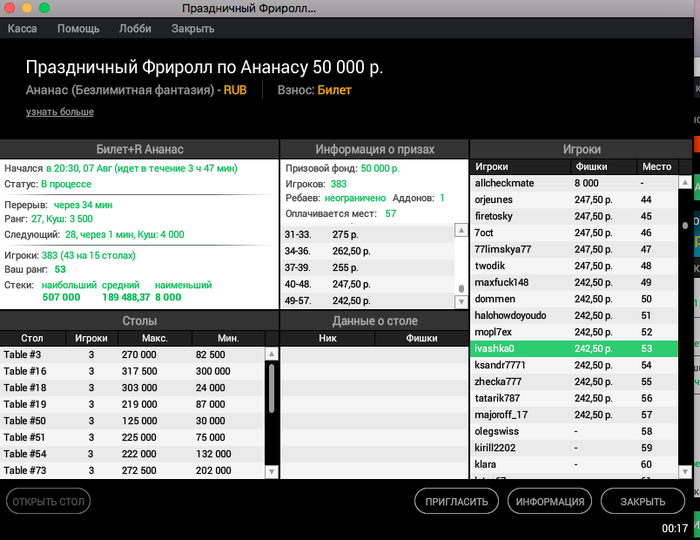Select player olegswiss
The height and width of the screenshot is (540, 700).
(x=574, y=431)
